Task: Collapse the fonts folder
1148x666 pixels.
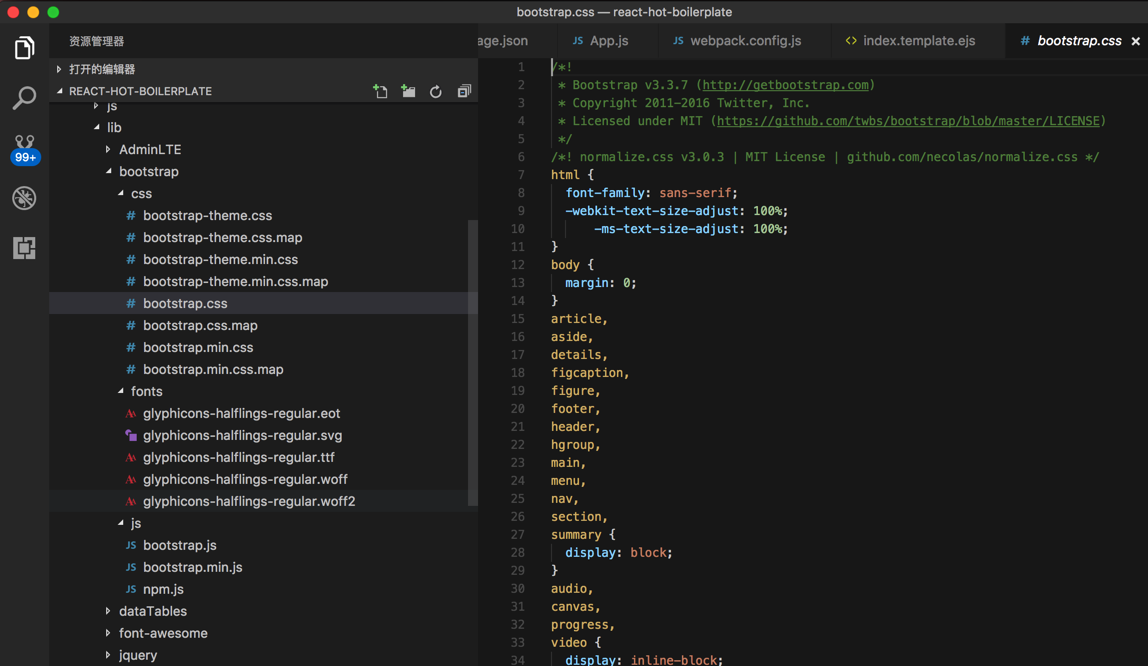Action: click(x=146, y=392)
